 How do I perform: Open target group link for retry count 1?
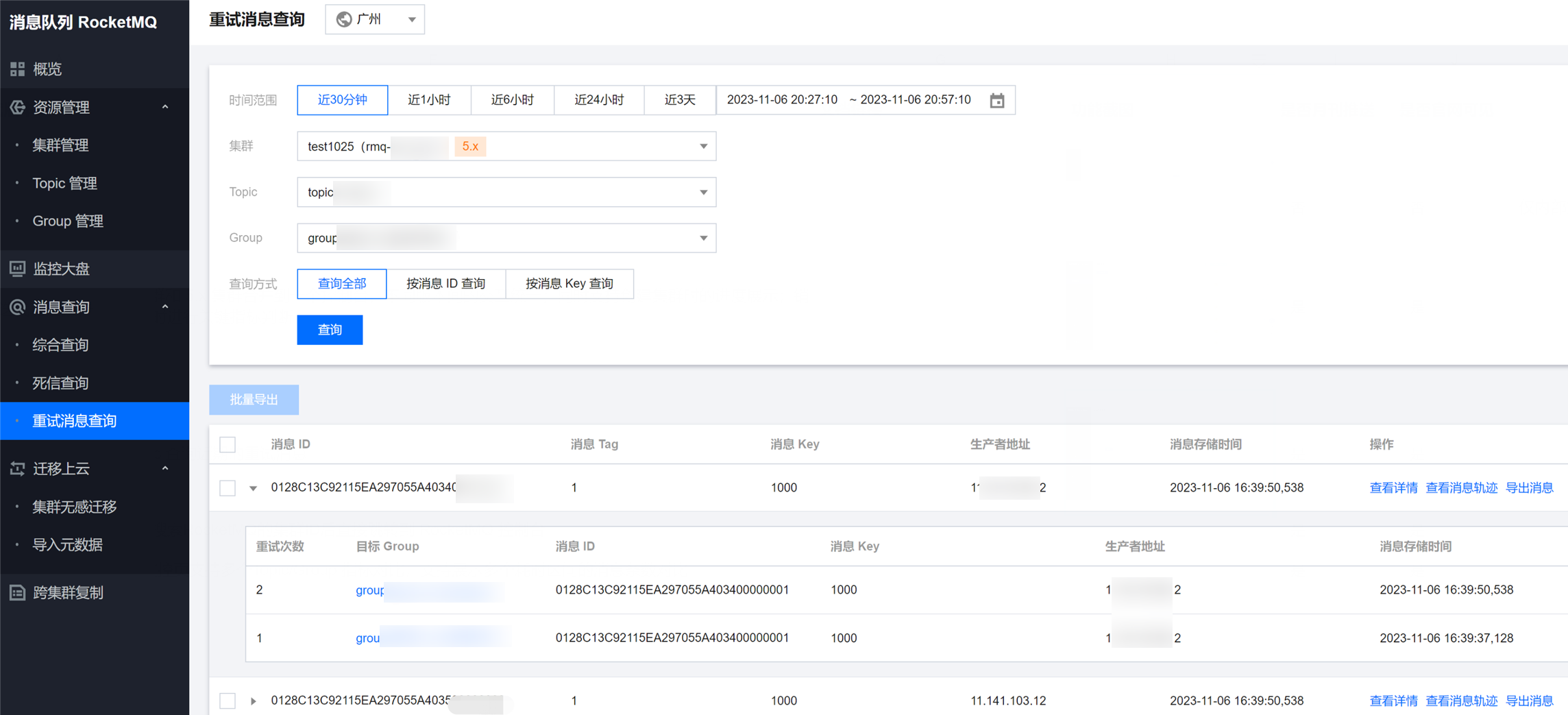432,638
